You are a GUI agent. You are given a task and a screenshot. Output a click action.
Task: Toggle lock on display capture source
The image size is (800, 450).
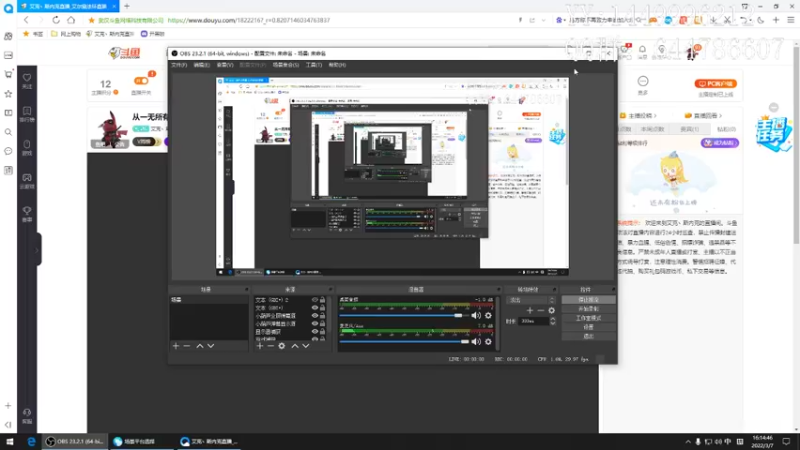pyautogui.click(x=322, y=332)
